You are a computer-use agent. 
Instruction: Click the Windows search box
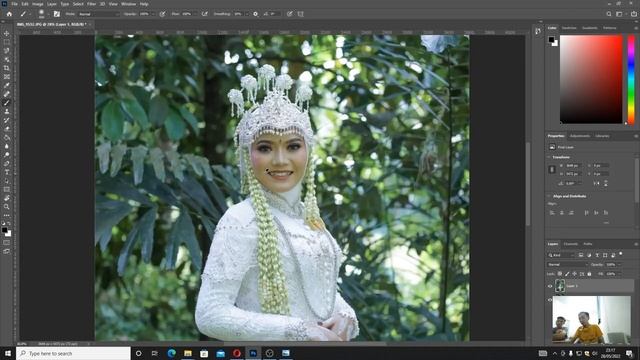click(73, 353)
